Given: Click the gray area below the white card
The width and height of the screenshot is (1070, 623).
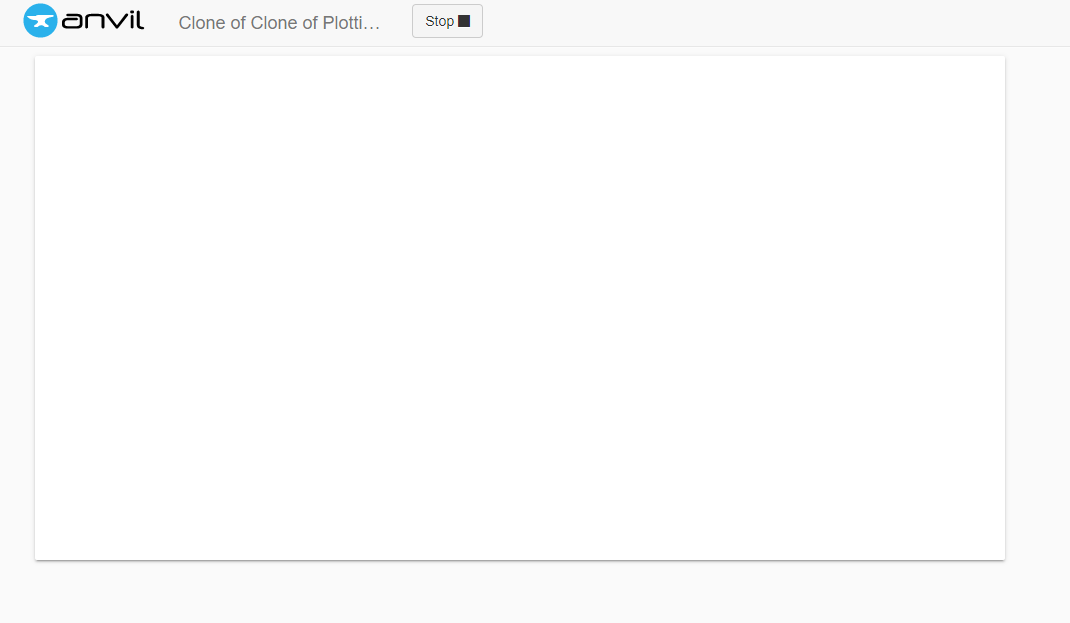Looking at the screenshot, I should pyautogui.click(x=520, y=592).
